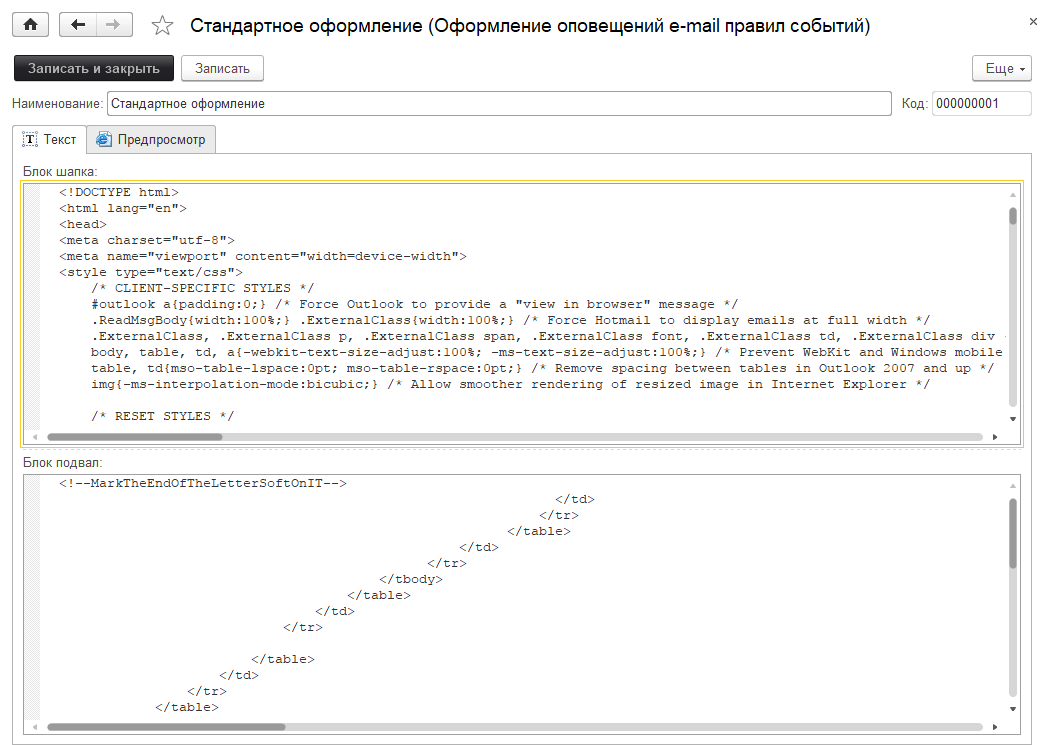Click the browser icon on the Предпросмотр tab
Image resolution: width=1046 pixels, height=745 pixels.
click(x=103, y=139)
